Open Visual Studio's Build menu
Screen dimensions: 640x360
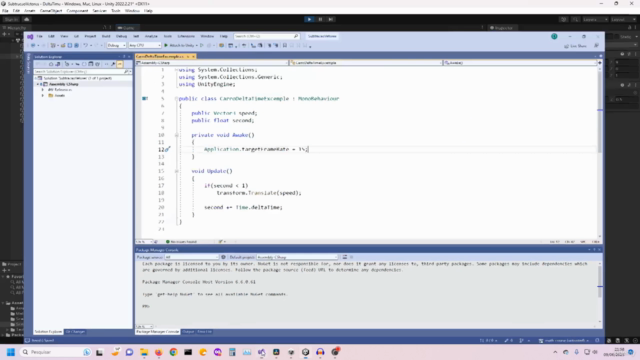pyautogui.click(x=106, y=36)
